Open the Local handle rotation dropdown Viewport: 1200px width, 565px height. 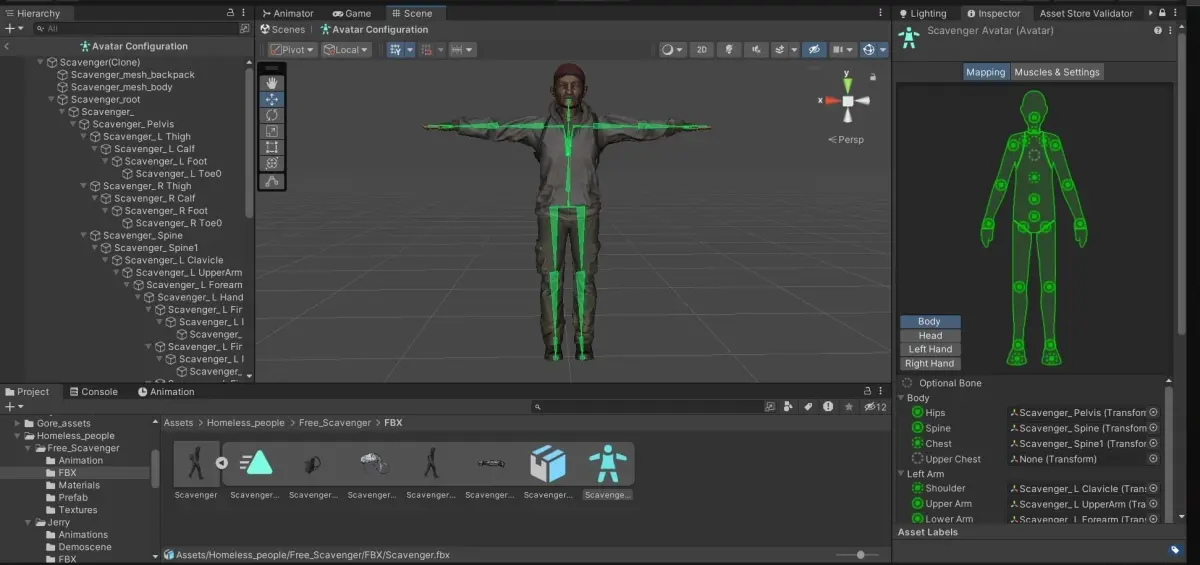(x=346, y=49)
